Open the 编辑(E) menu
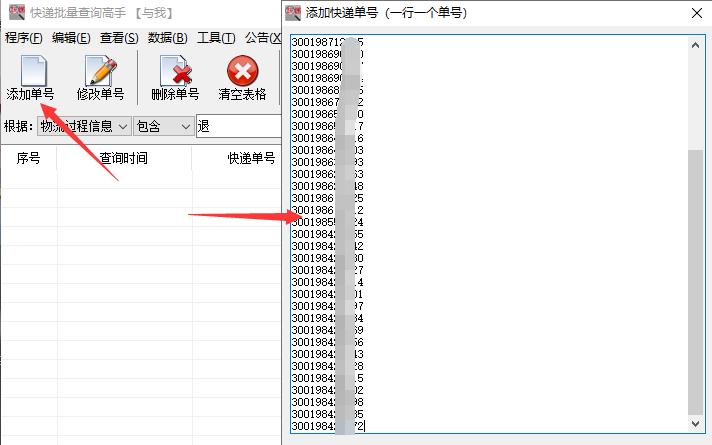 71,38
